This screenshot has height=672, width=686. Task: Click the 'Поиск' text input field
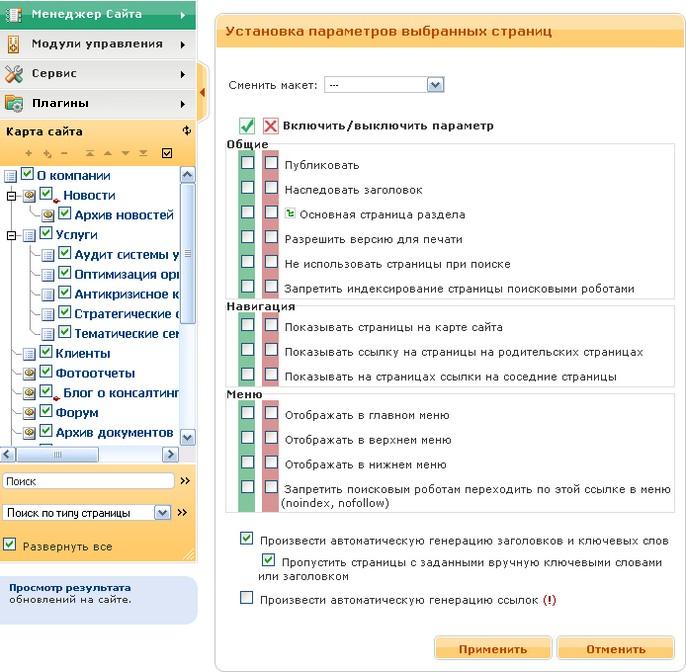(x=87, y=481)
